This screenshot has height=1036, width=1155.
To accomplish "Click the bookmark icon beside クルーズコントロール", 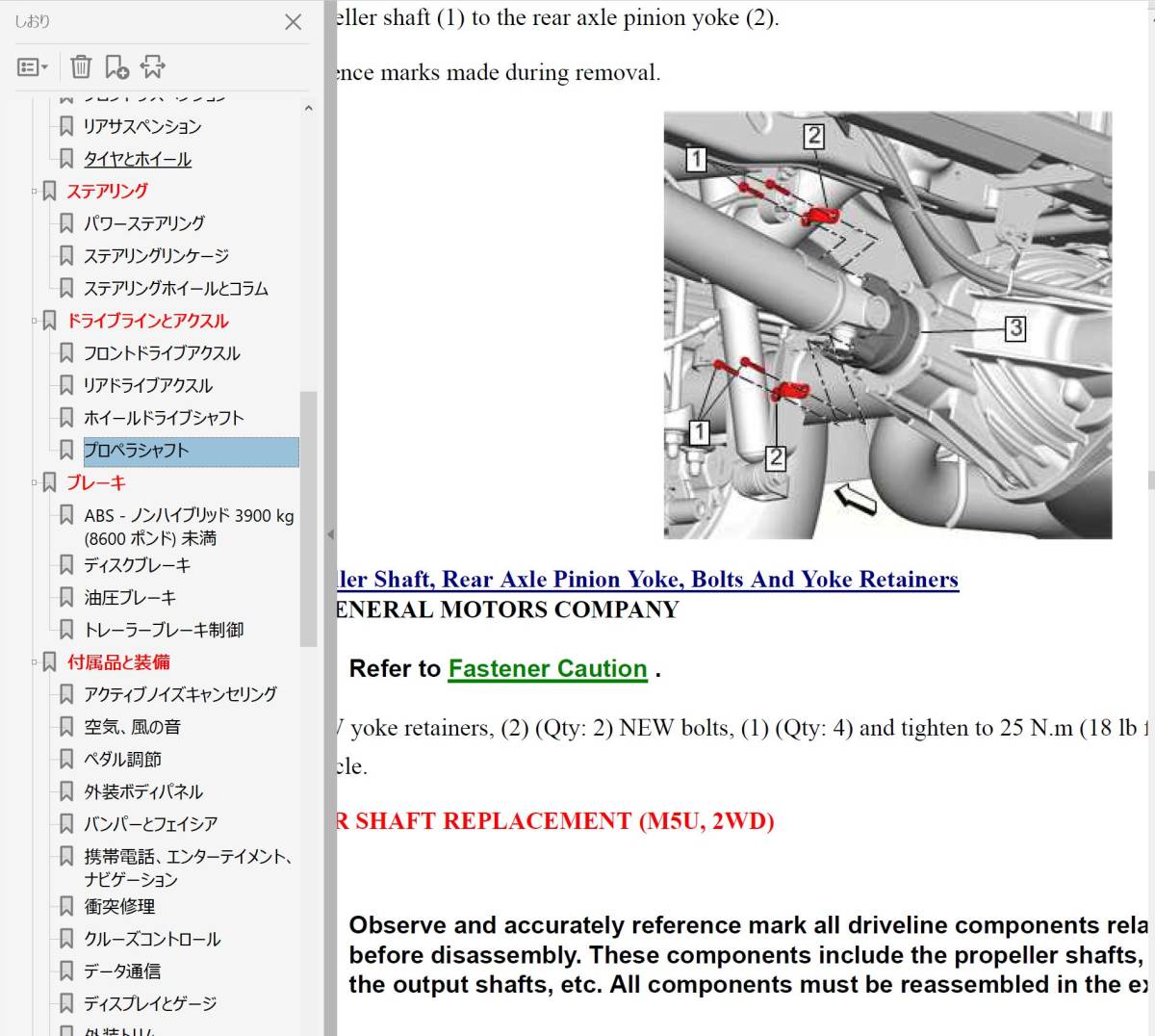I will pyautogui.click(x=66, y=939).
